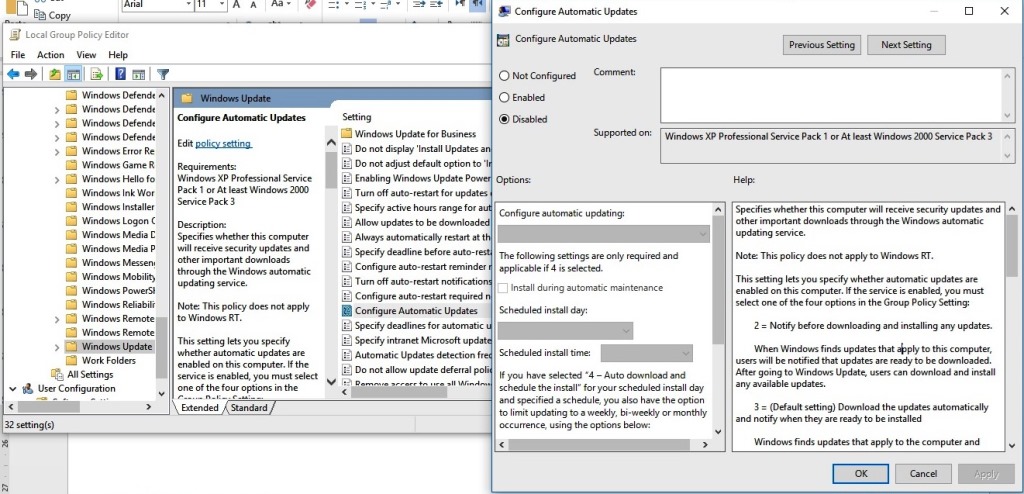Expand the Windows Update tree node
Viewport: 1024px width, 494px height.
57,347
